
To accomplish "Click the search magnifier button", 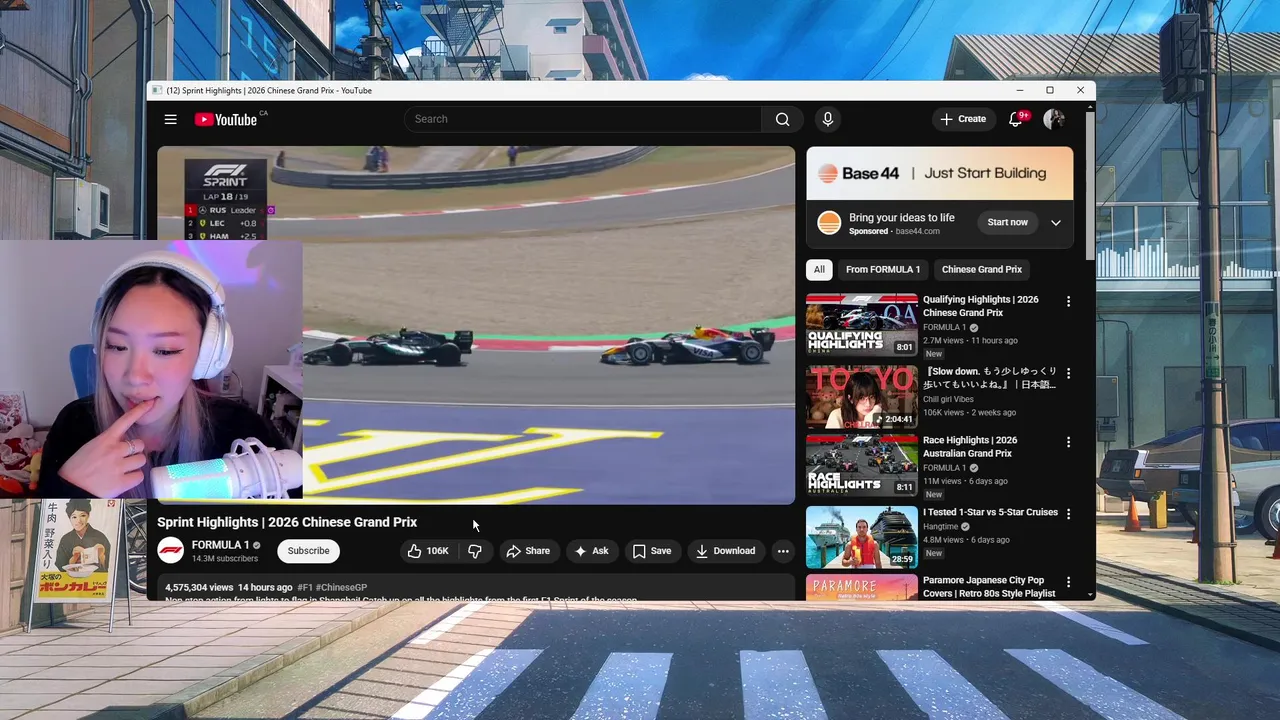I will coord(782,119).
